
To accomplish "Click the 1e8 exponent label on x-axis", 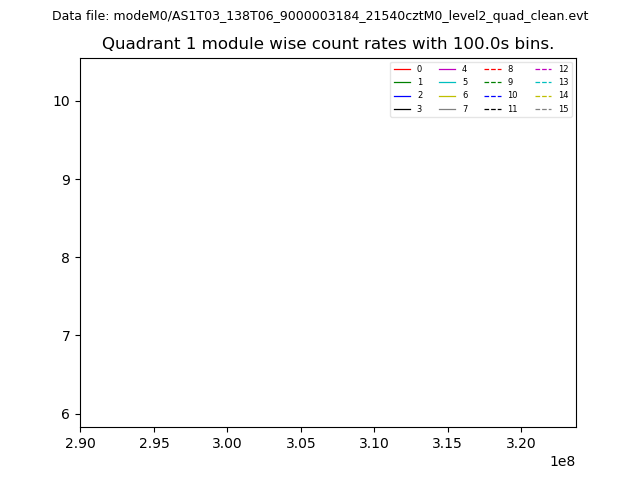I will (562, 461).
